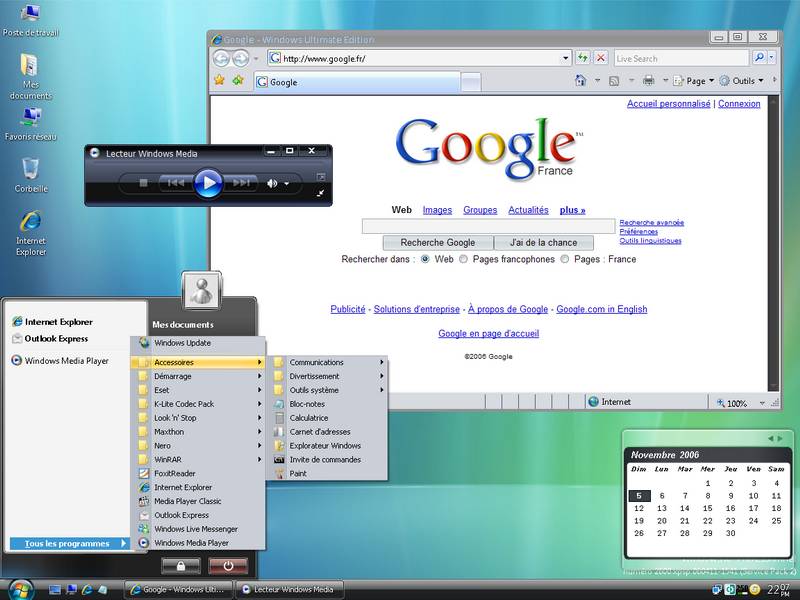Click Add to Favorites icon
800x600 pixels.
pyautogui.click(x=238, y=80)
